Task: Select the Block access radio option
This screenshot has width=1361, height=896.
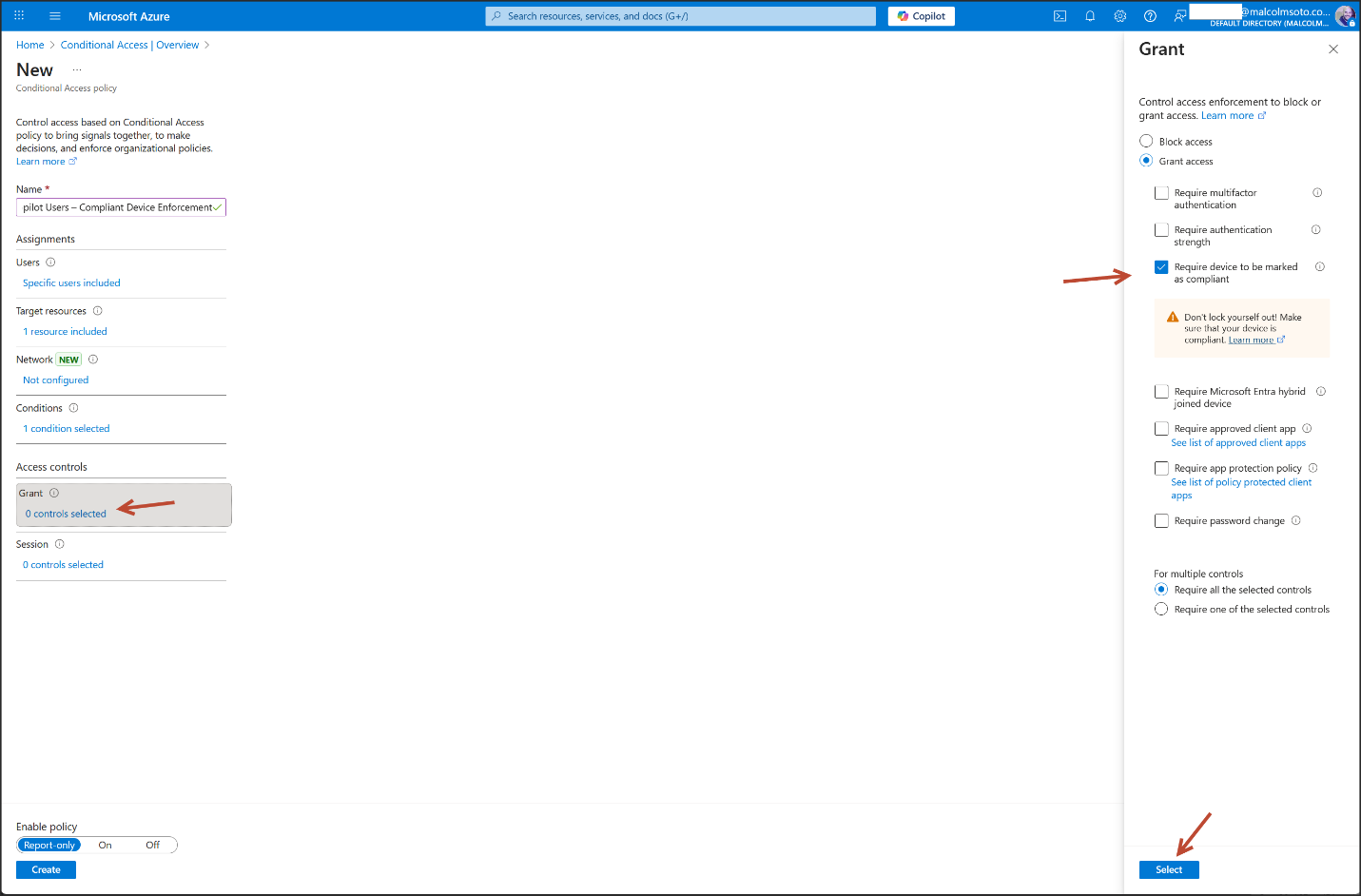Action: (1146, 142)
